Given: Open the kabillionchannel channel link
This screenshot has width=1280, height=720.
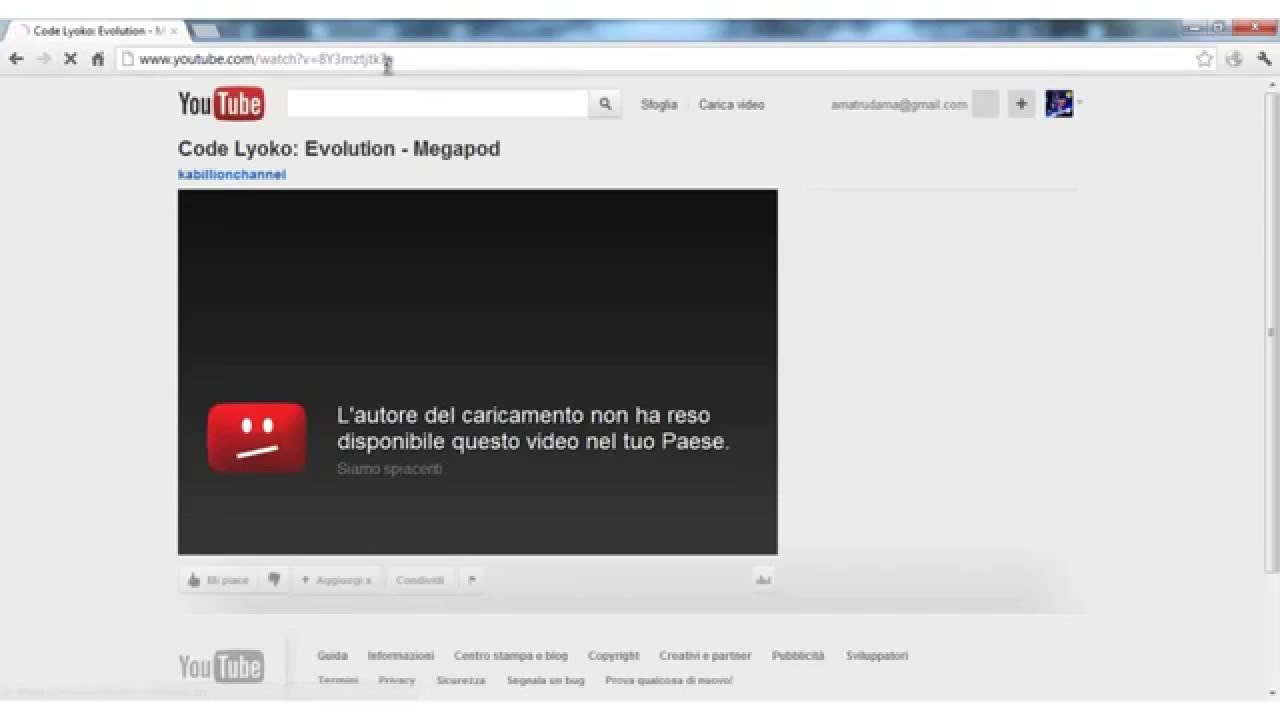Looking at the screenshot, I should click(232, 174).
